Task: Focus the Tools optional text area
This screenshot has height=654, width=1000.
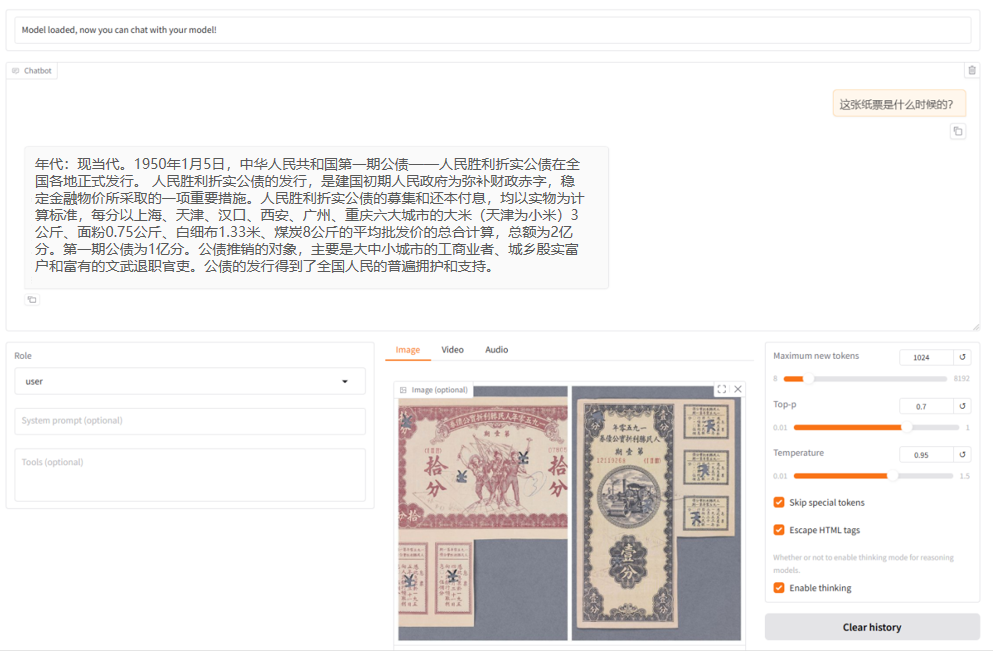Action: pos(189,474)
